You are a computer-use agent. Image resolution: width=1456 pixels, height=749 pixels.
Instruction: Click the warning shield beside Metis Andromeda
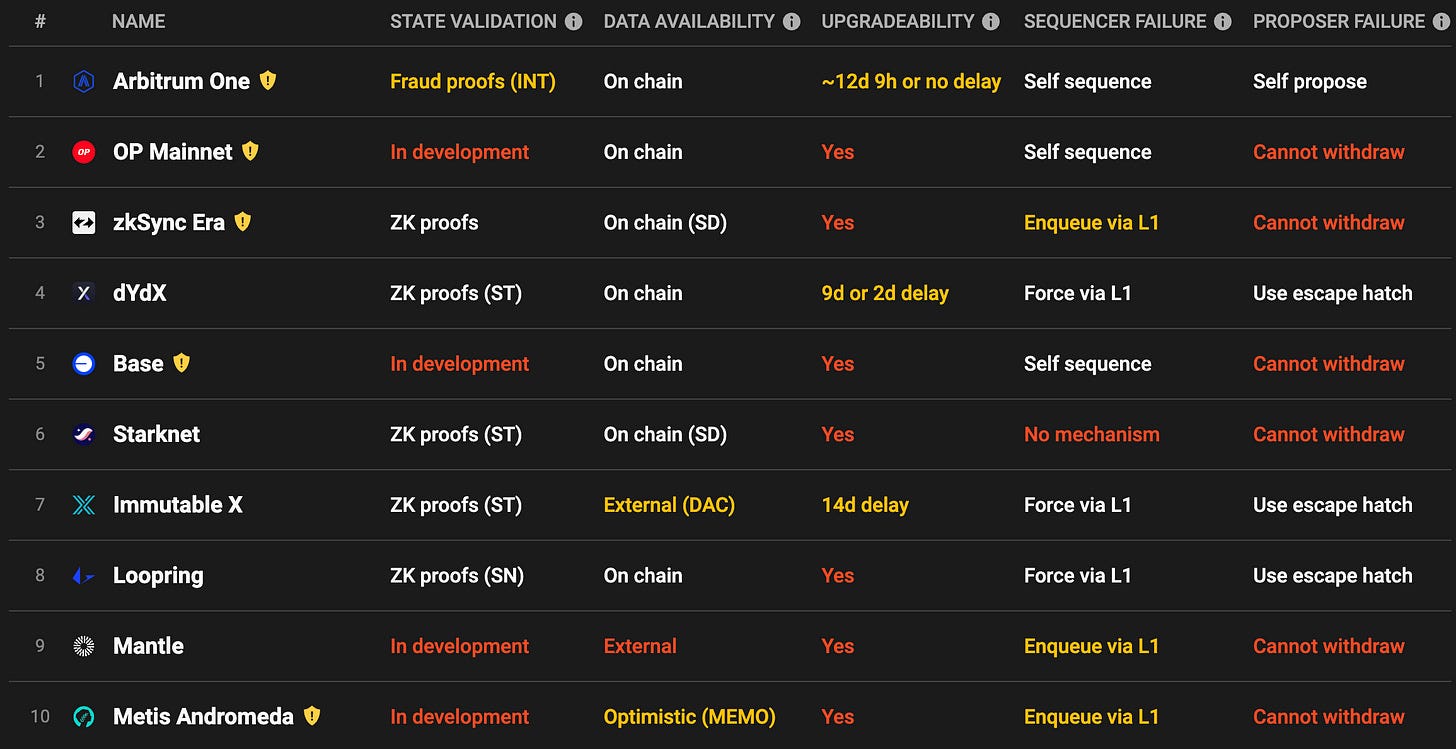pos(312,716)
